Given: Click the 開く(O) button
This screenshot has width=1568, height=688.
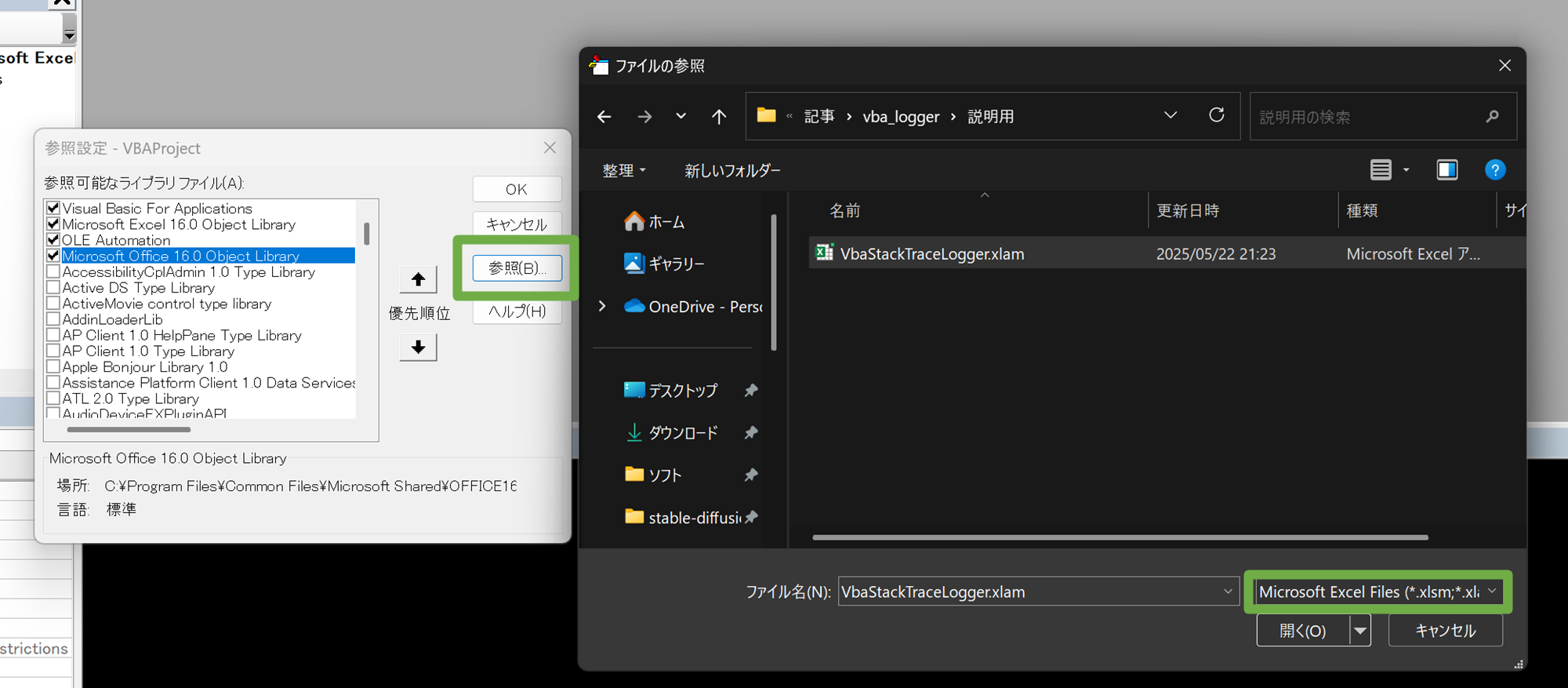Looking at the screenshot, I should pos(1303,631).
